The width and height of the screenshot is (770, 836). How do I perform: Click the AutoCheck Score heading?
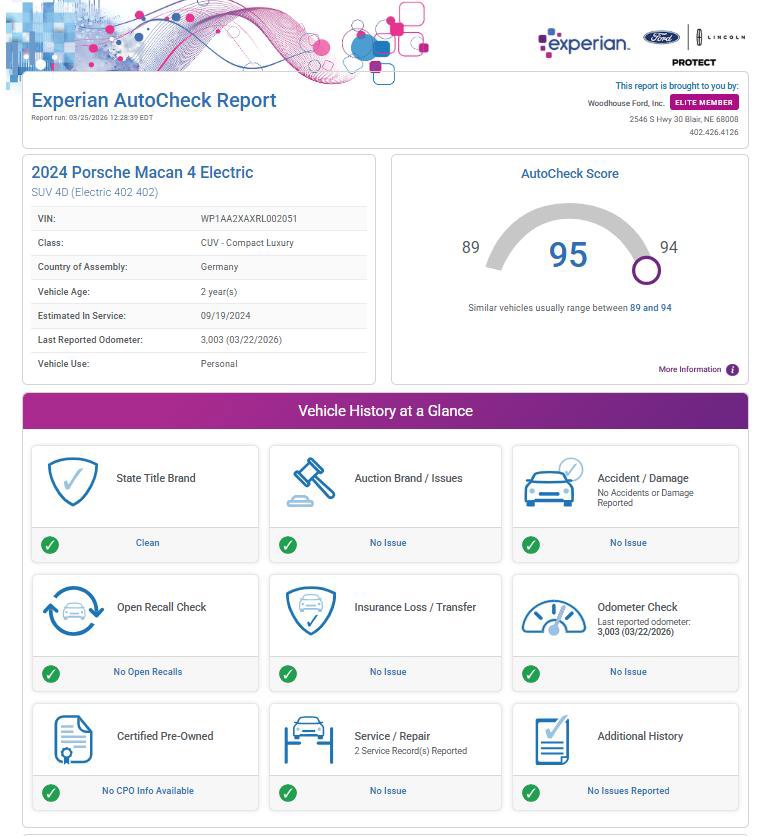click(x=570, y=174)
